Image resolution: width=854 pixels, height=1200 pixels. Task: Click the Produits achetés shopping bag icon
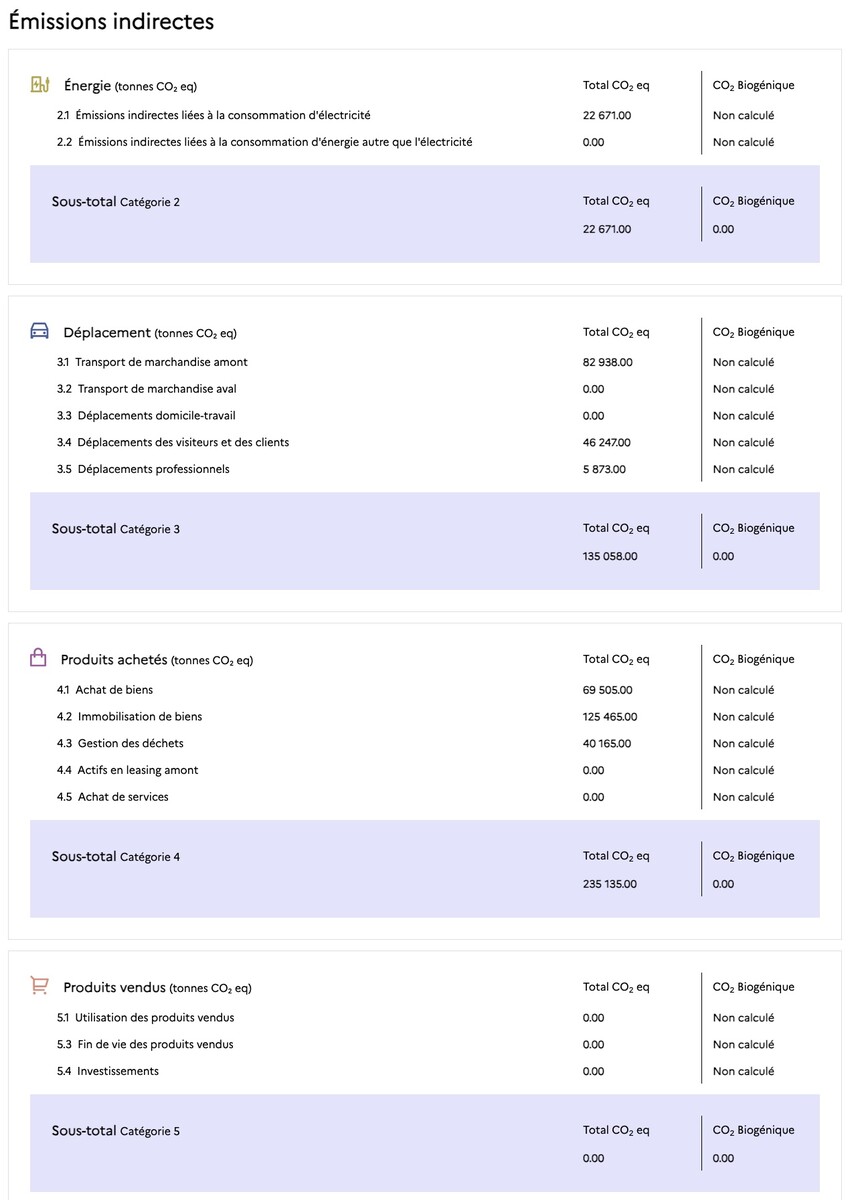[x=39, y=658]
